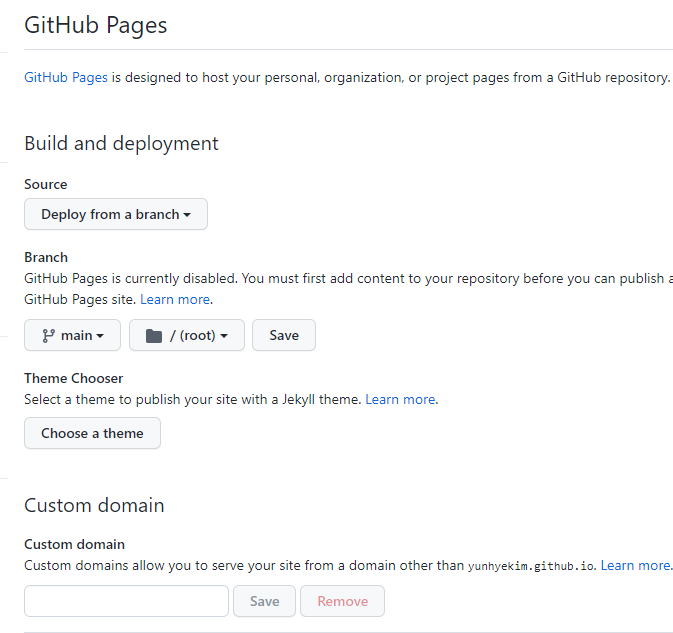This screenshot has width=673, height=633.
Task: Open 'Learn more' link about disabled Pages
Action: [175, 300]
